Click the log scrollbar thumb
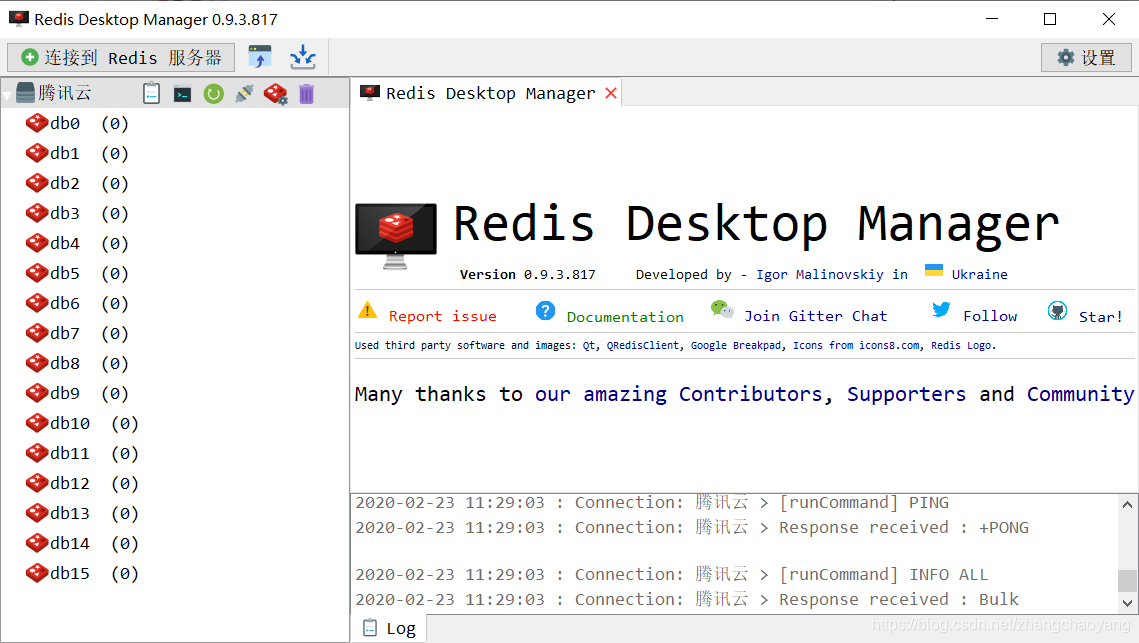 [1127, 581]
